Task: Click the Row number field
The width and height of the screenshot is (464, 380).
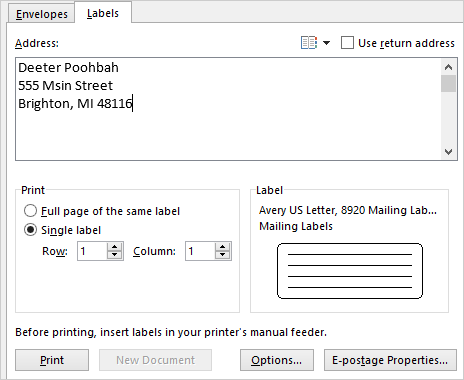Action: pyautogui.click(x=92, y=251)
